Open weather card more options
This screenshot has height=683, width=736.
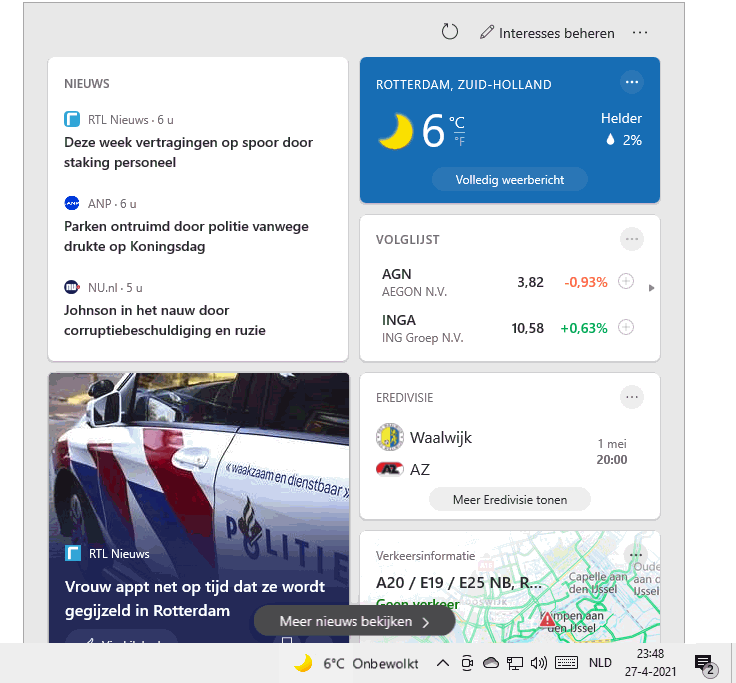632,83
